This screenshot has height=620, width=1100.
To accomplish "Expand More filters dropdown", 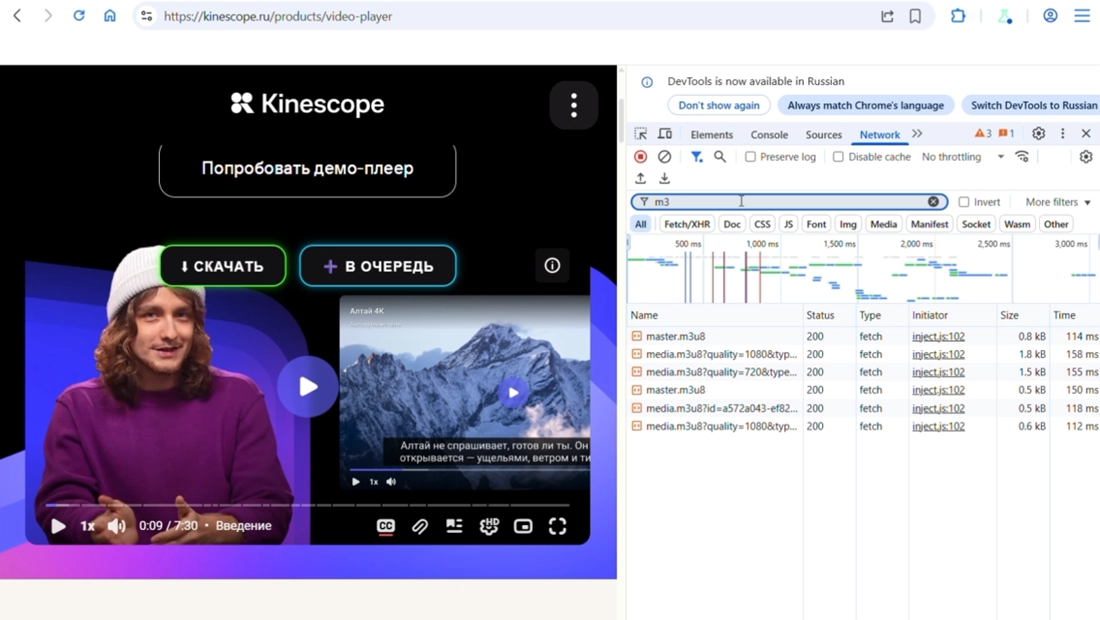I will point(1058,202).
